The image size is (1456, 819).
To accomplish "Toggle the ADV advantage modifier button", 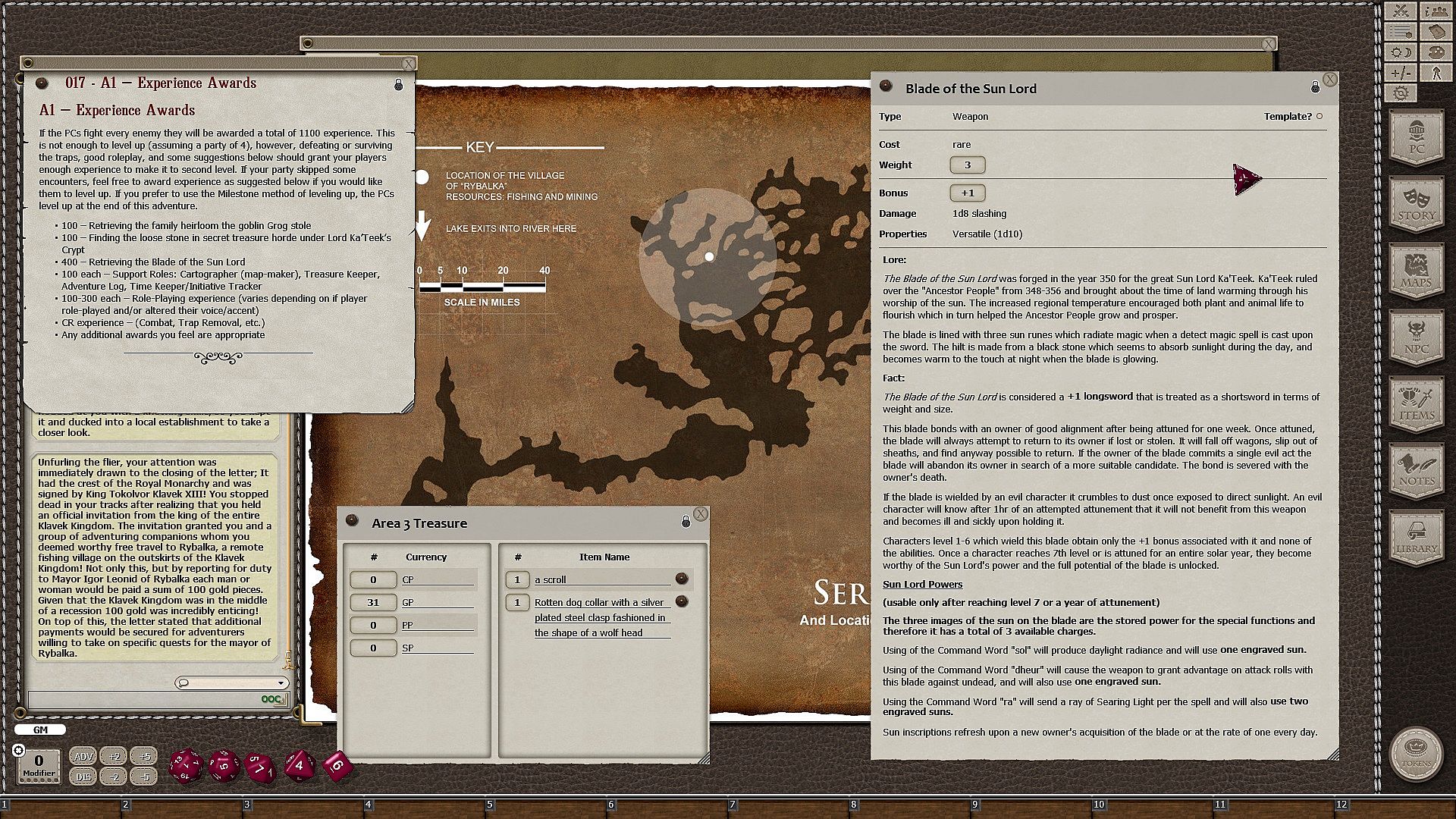I will point(83,756).
